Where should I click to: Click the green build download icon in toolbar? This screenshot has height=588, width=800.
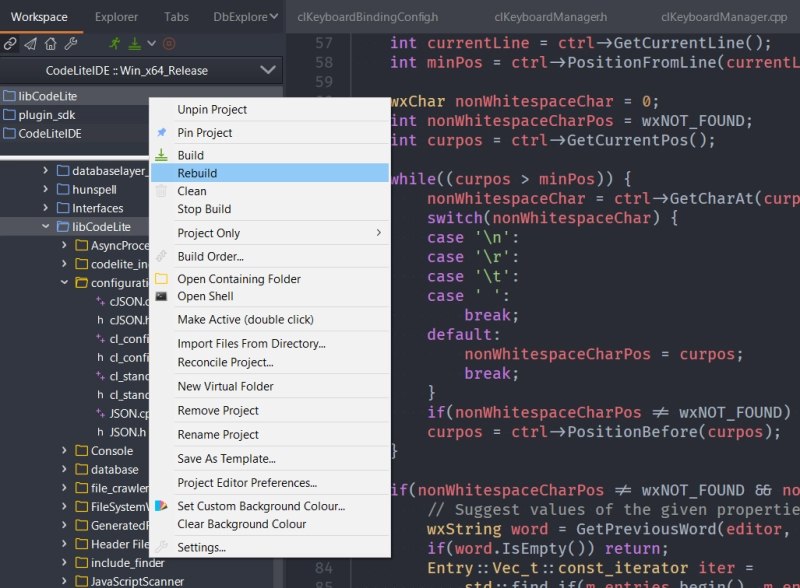[135, 44]
